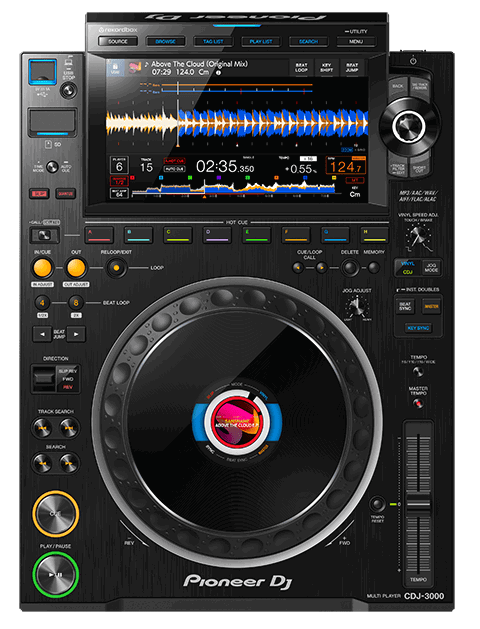Flip the DIRECTION lever switch
Image resolution: width=480 pixels, height=629 pixels.
(44, 378)
